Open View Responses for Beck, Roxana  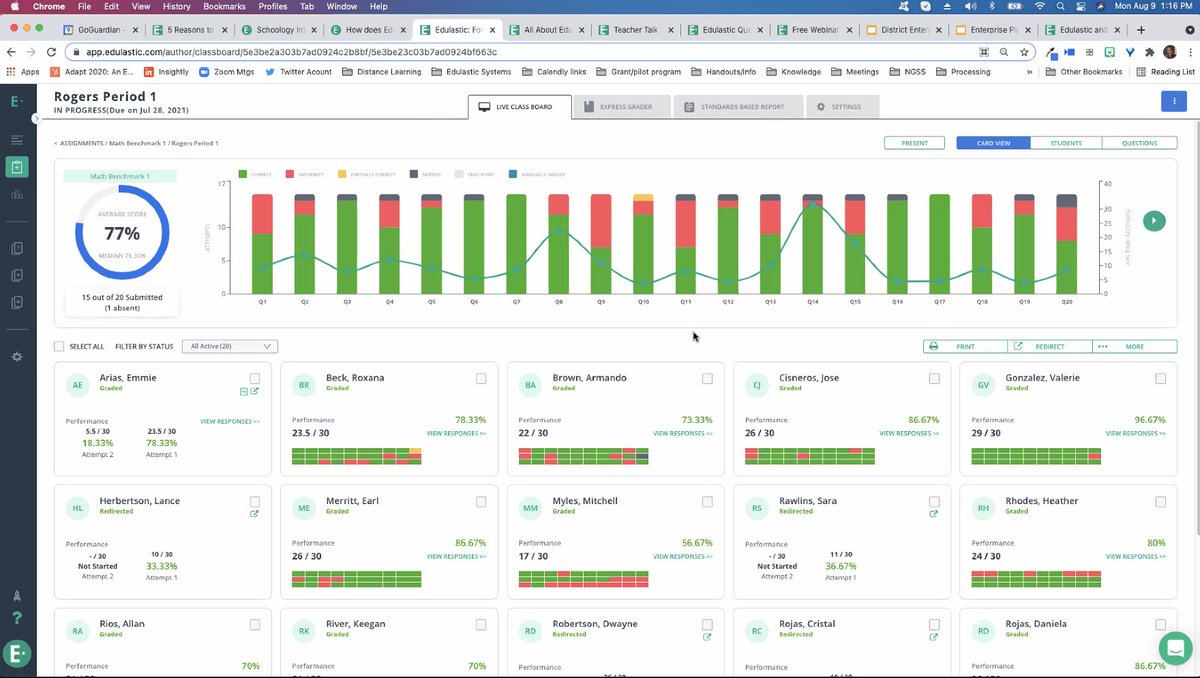(456, 433)
